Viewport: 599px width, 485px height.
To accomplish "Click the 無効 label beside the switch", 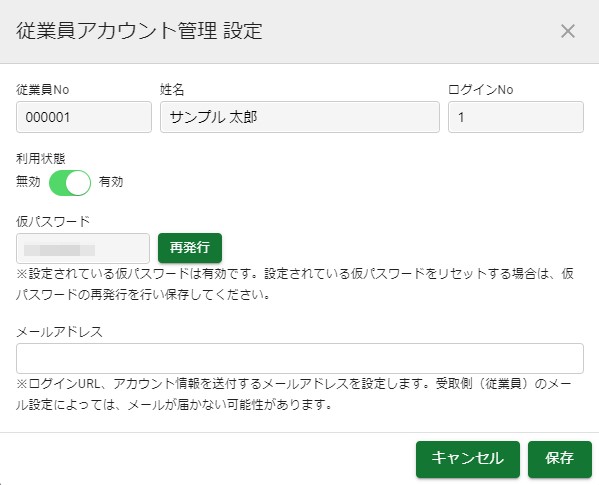I will [x=28, y=181].
